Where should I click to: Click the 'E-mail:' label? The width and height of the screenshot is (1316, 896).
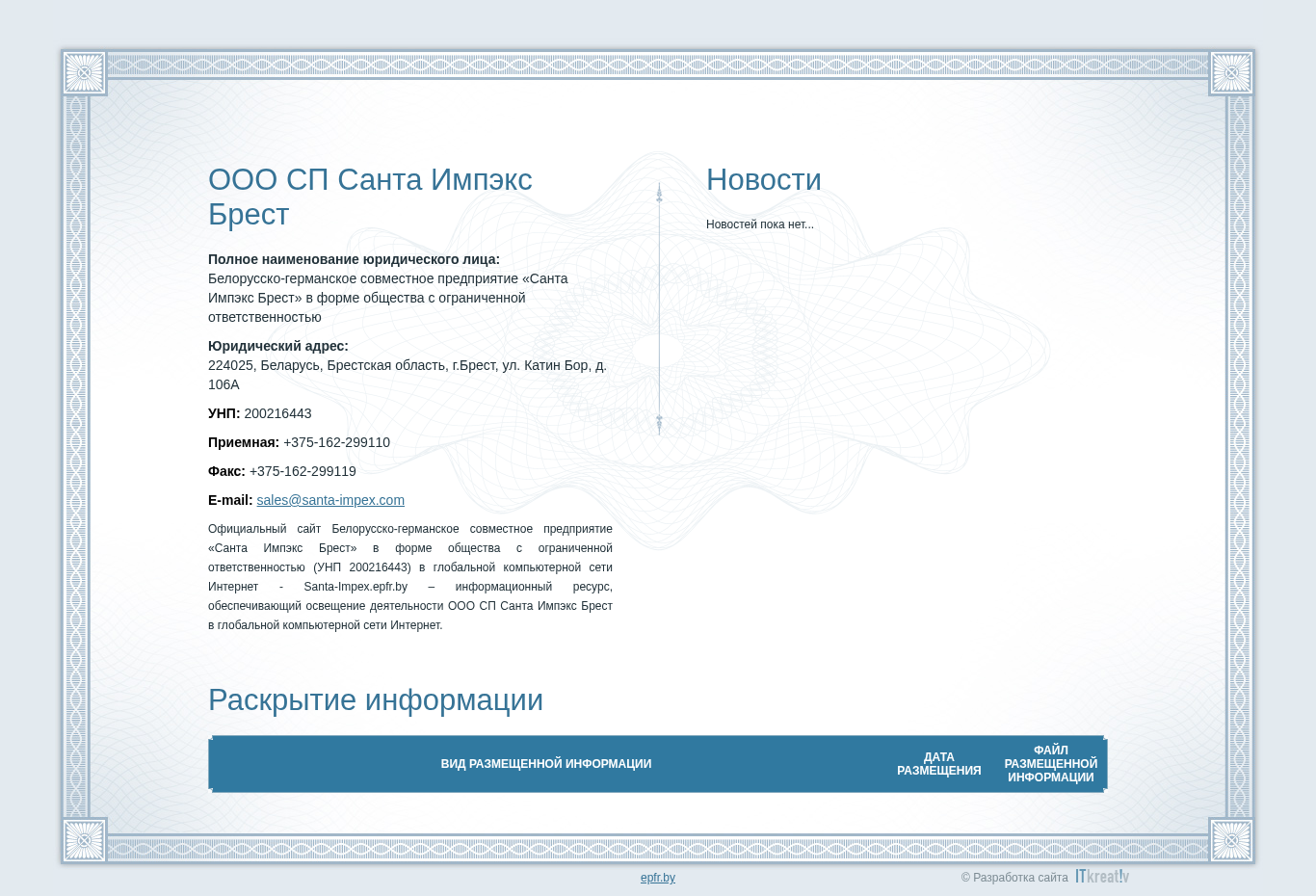230,500
